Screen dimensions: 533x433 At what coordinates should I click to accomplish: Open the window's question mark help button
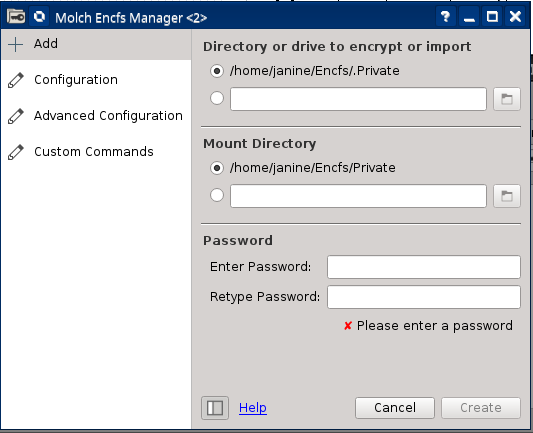click(445, 16)
